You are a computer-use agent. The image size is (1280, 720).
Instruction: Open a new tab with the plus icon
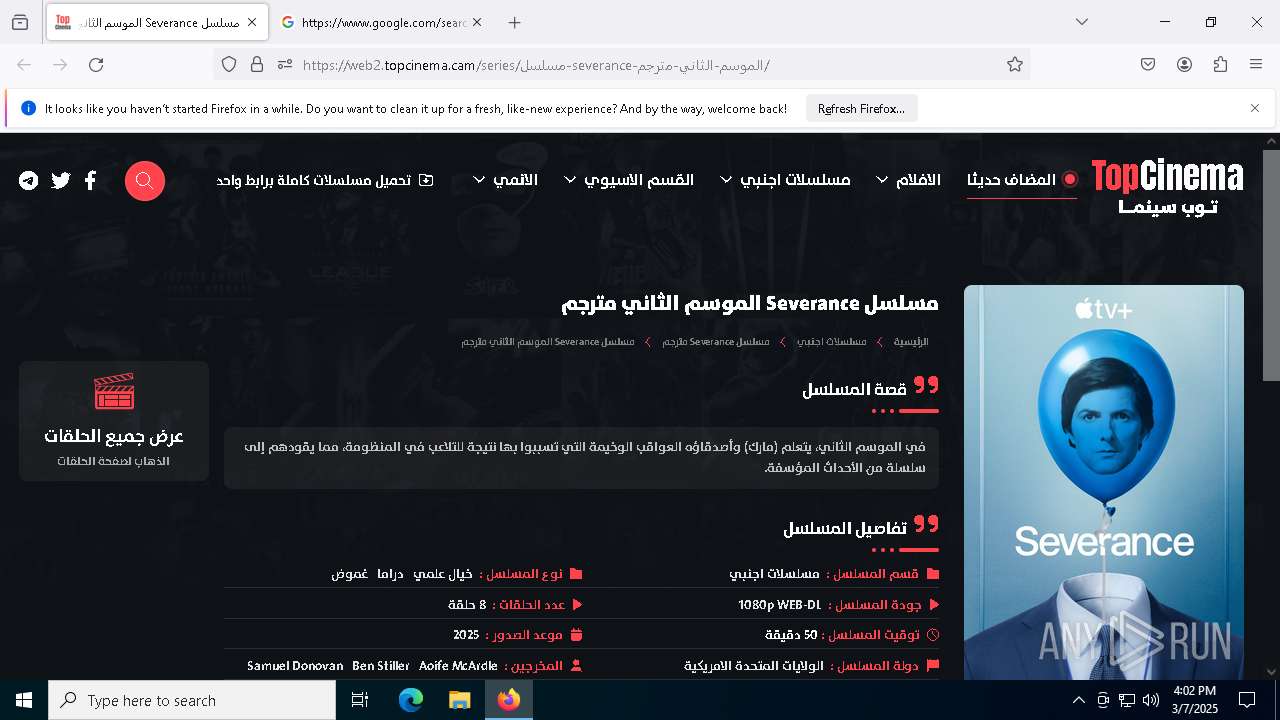(514, 22)
